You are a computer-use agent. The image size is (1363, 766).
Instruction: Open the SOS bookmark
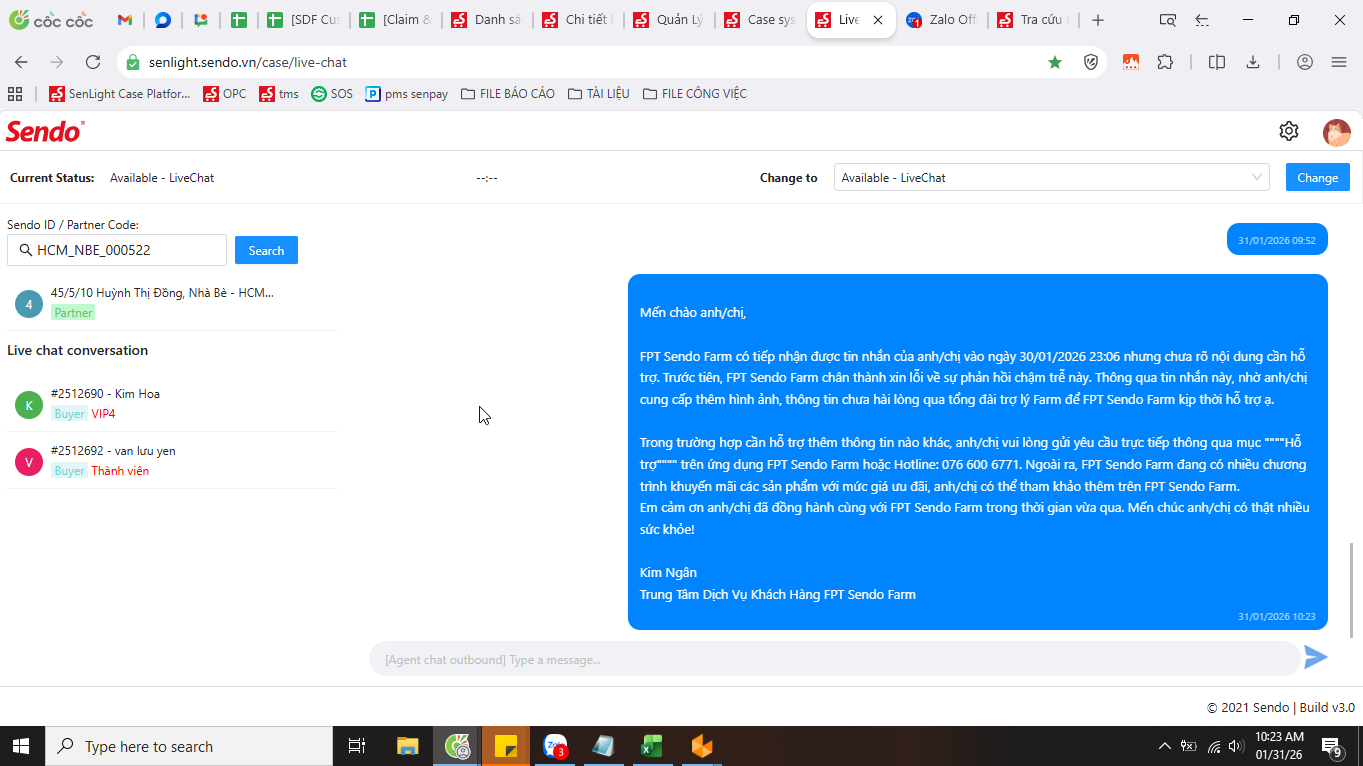click(332, 94)
